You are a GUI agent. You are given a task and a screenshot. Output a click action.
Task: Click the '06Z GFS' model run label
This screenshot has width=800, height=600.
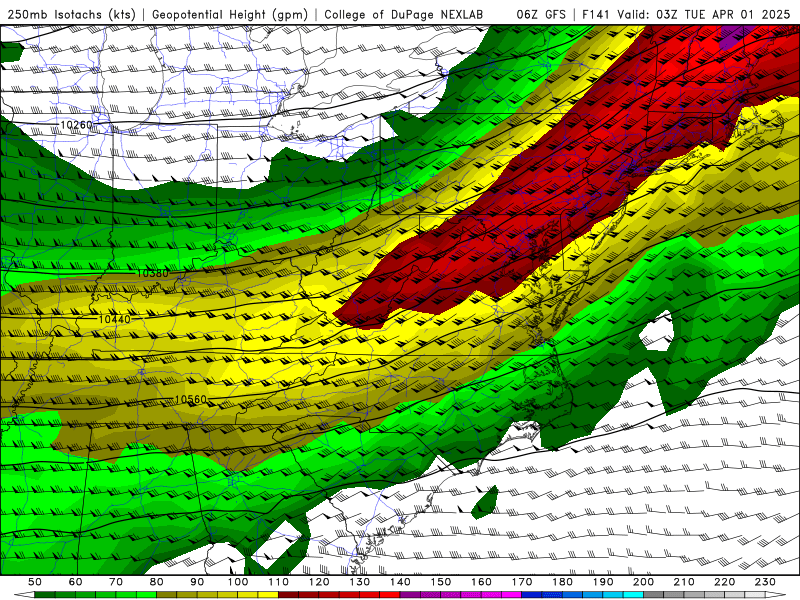tap(541, 14)
